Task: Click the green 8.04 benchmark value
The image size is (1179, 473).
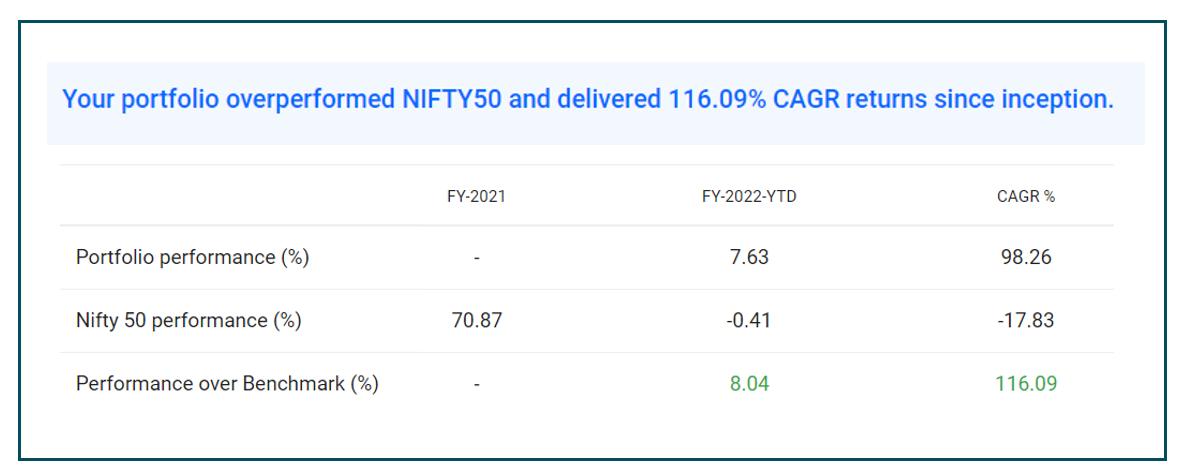Action: pyautogui.click(x=750, y=384)
